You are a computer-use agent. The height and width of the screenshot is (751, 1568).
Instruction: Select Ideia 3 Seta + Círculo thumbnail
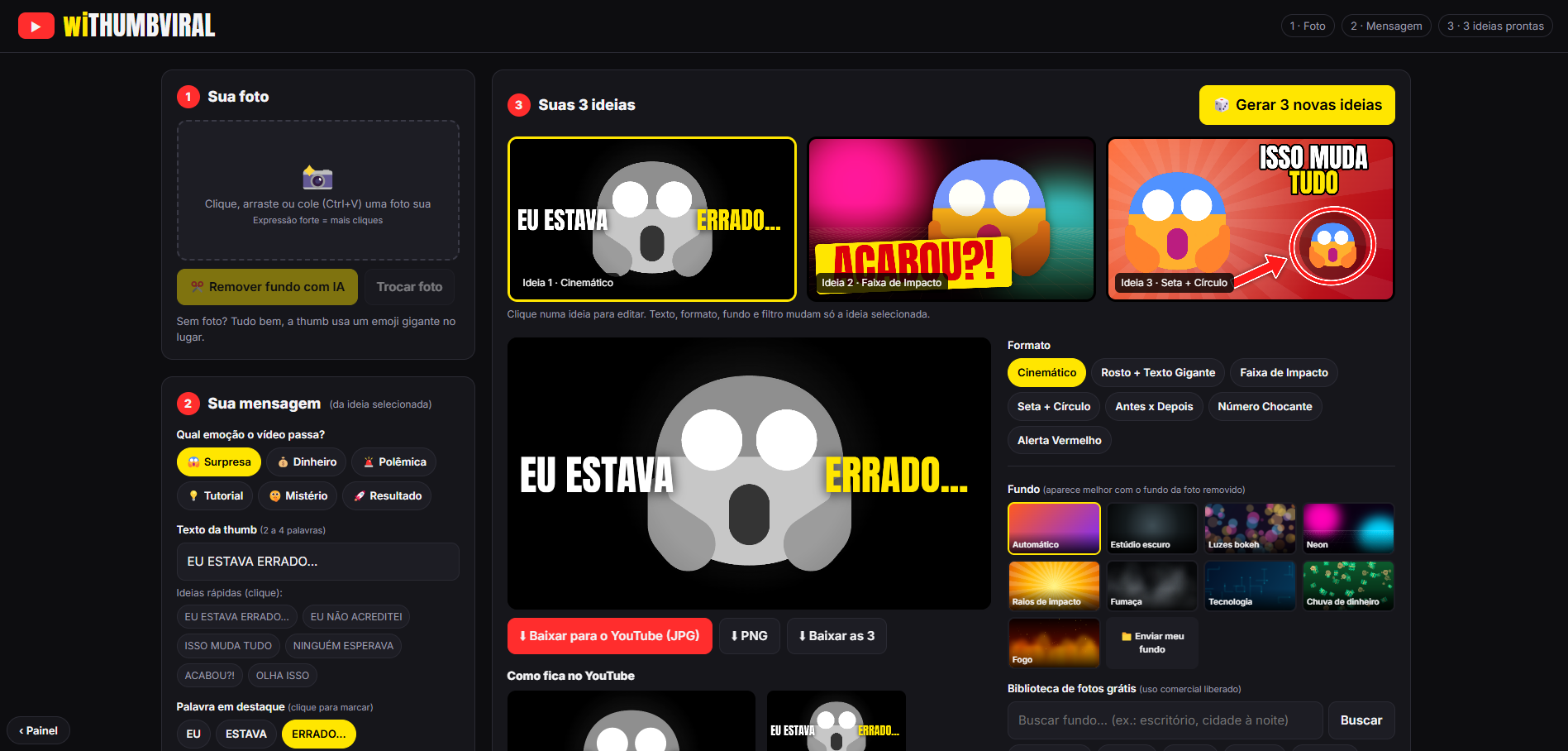(1251, 219)
